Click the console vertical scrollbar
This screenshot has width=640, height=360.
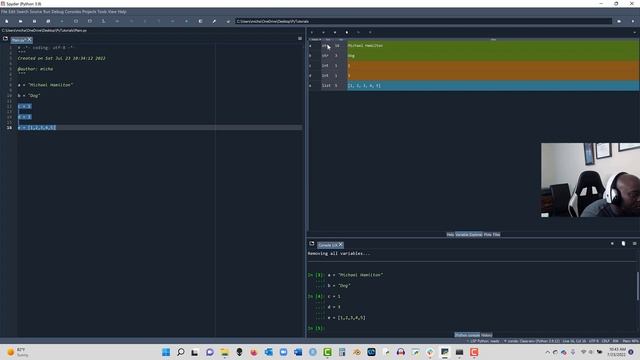pyautogui.click(x=638, y=286)
